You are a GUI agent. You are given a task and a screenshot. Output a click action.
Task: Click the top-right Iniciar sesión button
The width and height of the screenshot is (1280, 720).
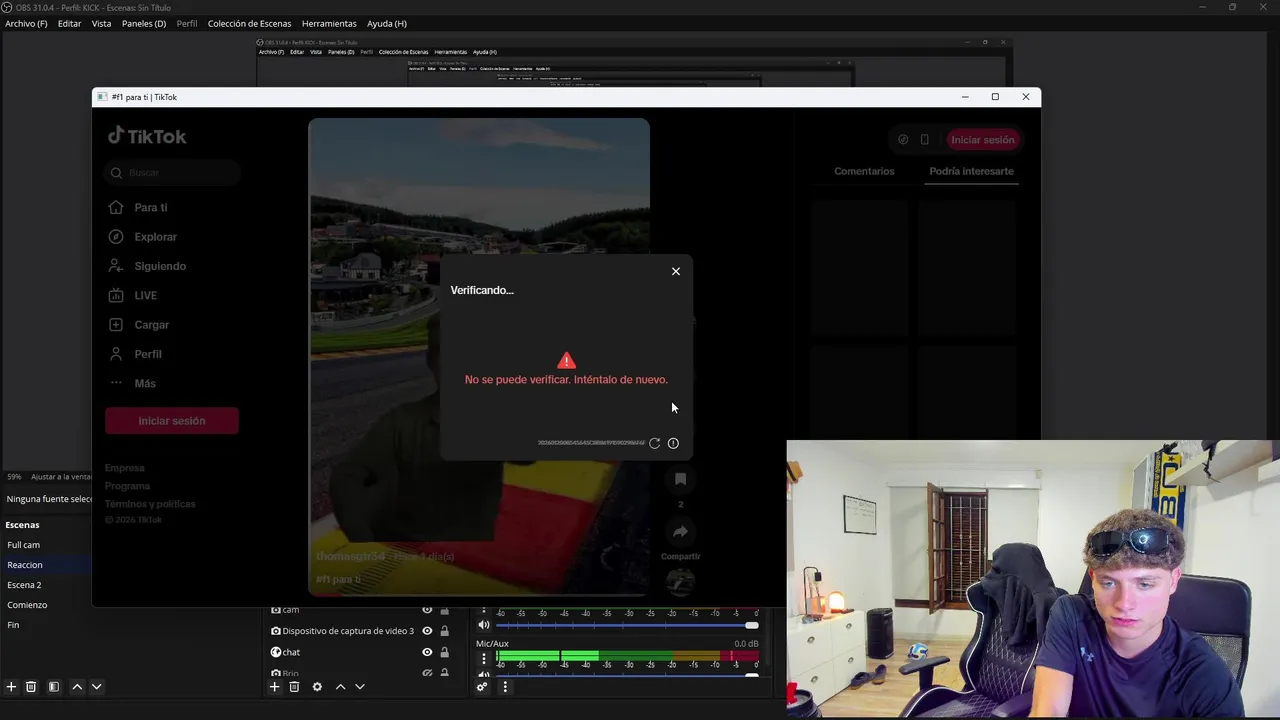click(x=982, y=140)
